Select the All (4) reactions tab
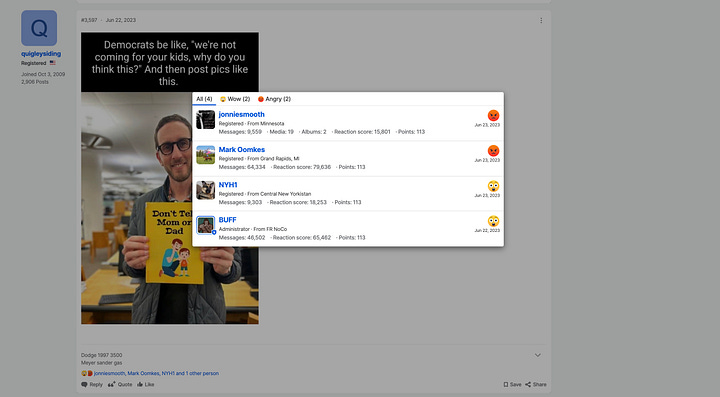720x397 pixels. tap(204, 99)
